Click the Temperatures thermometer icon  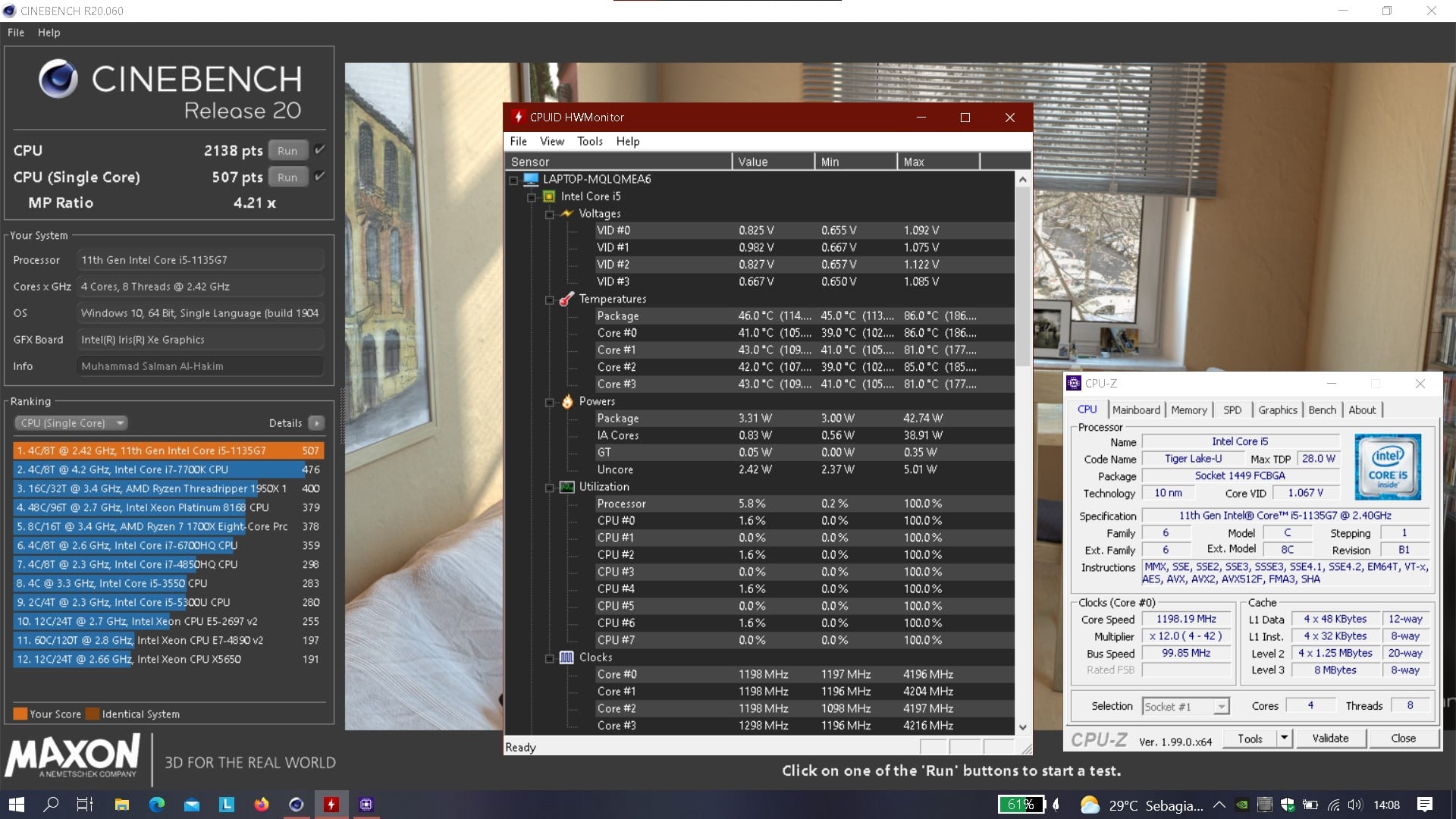click(566, 299)
